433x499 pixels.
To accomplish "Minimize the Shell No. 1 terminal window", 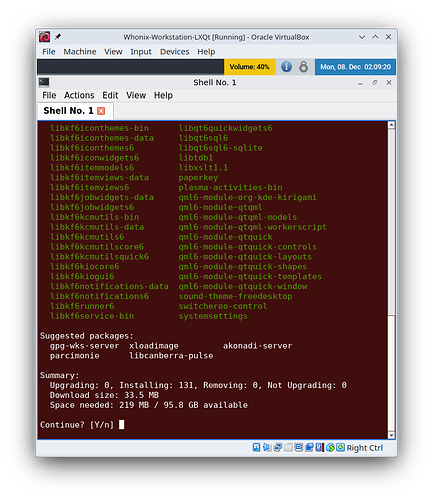I will [360, 83].
